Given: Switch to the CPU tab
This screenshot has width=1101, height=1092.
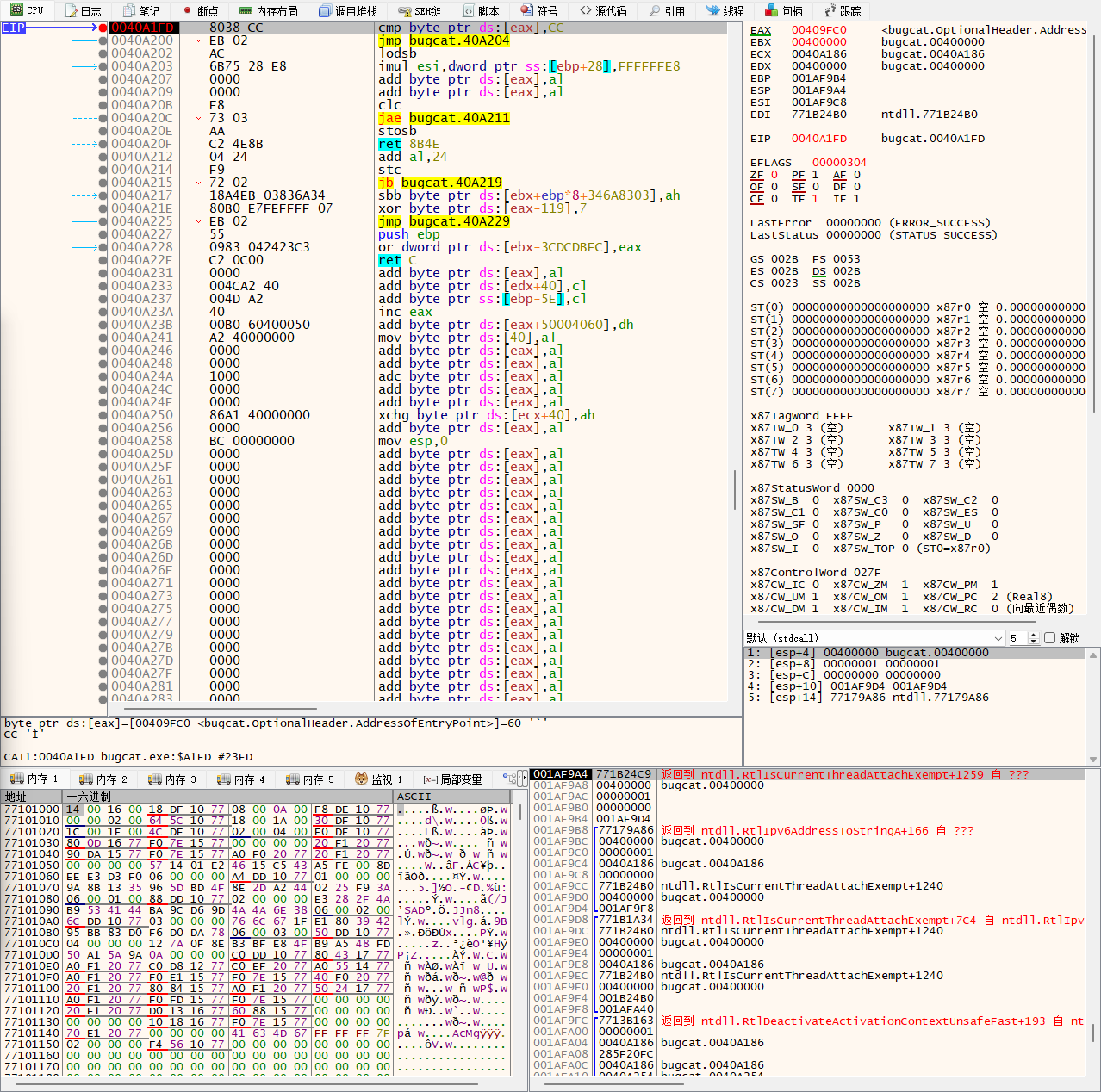Looking at the screenshot, I should [x=28, y=10].
